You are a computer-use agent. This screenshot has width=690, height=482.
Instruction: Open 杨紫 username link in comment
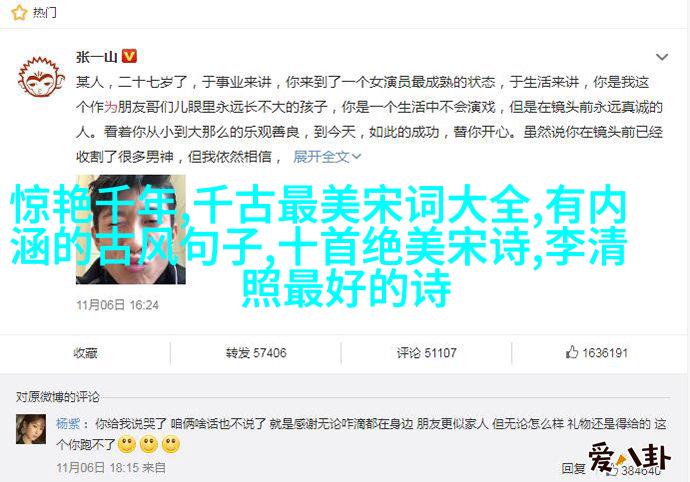click(68, 423)
